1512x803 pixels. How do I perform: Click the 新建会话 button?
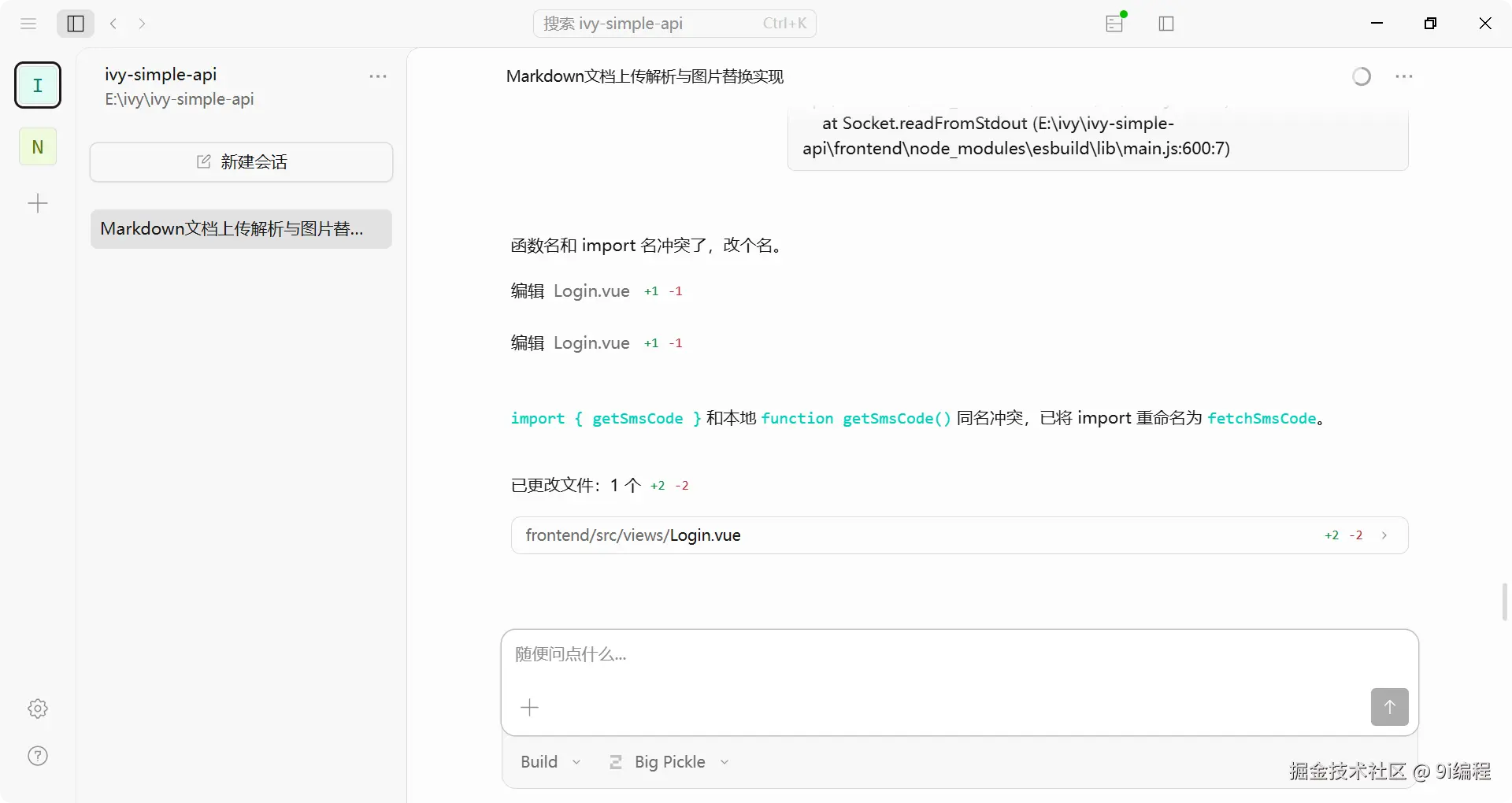[x=241, y=162]
